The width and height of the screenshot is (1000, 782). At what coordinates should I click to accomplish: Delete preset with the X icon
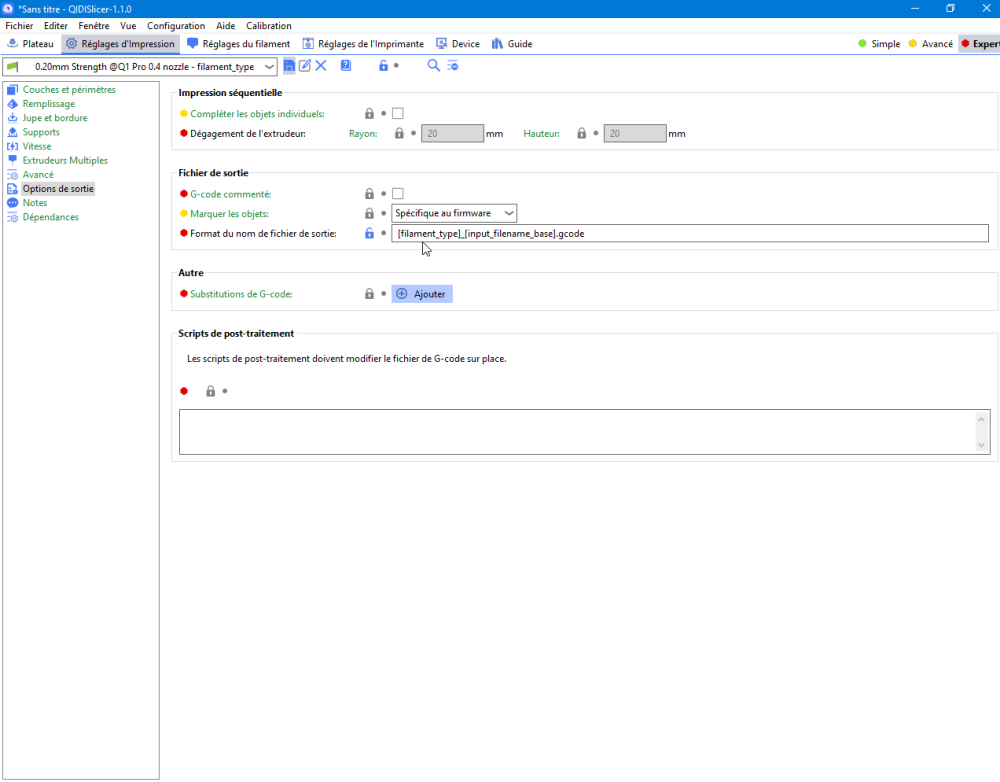(x=321, y=66)
